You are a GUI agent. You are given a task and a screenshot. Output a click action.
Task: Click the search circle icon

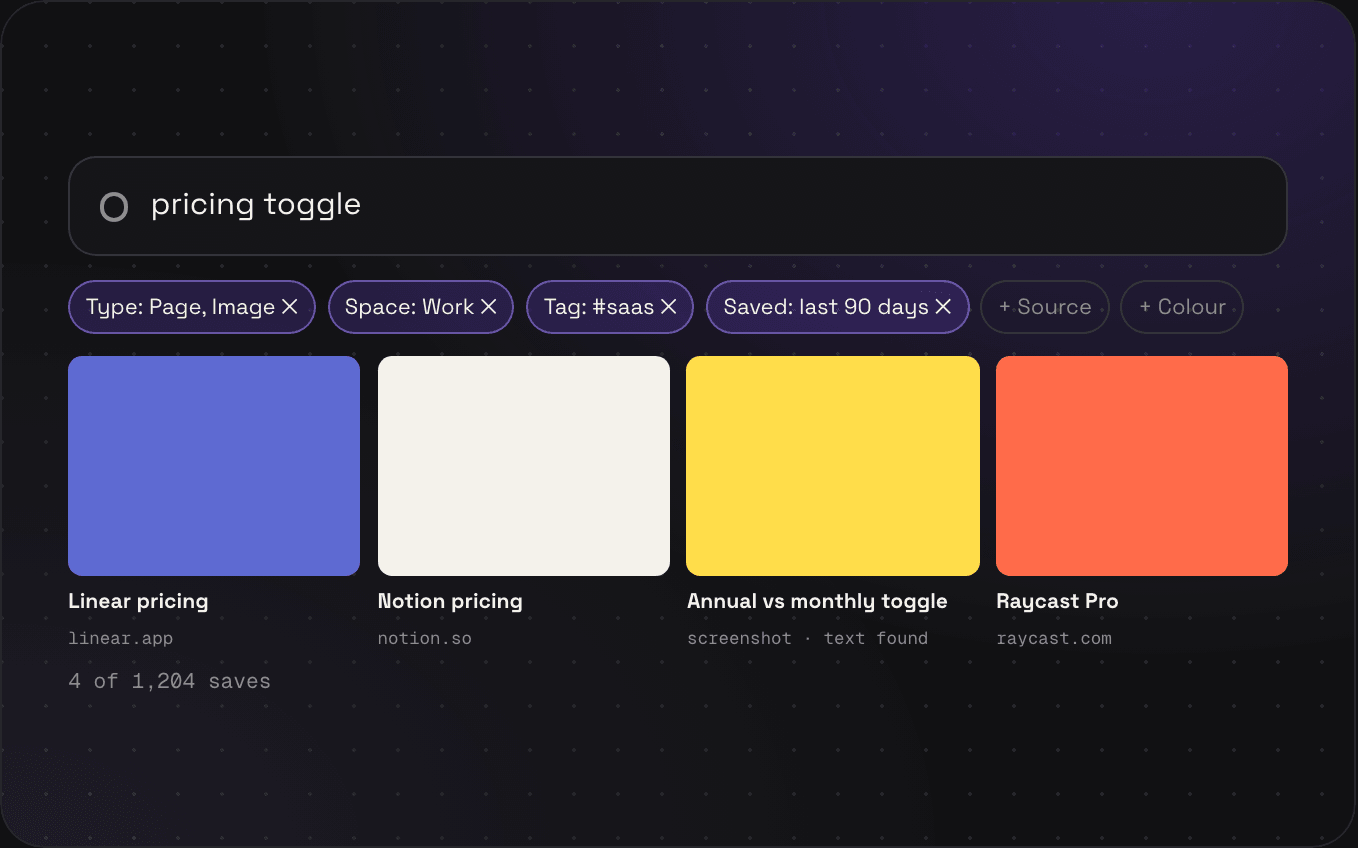(x=114, y=207)
